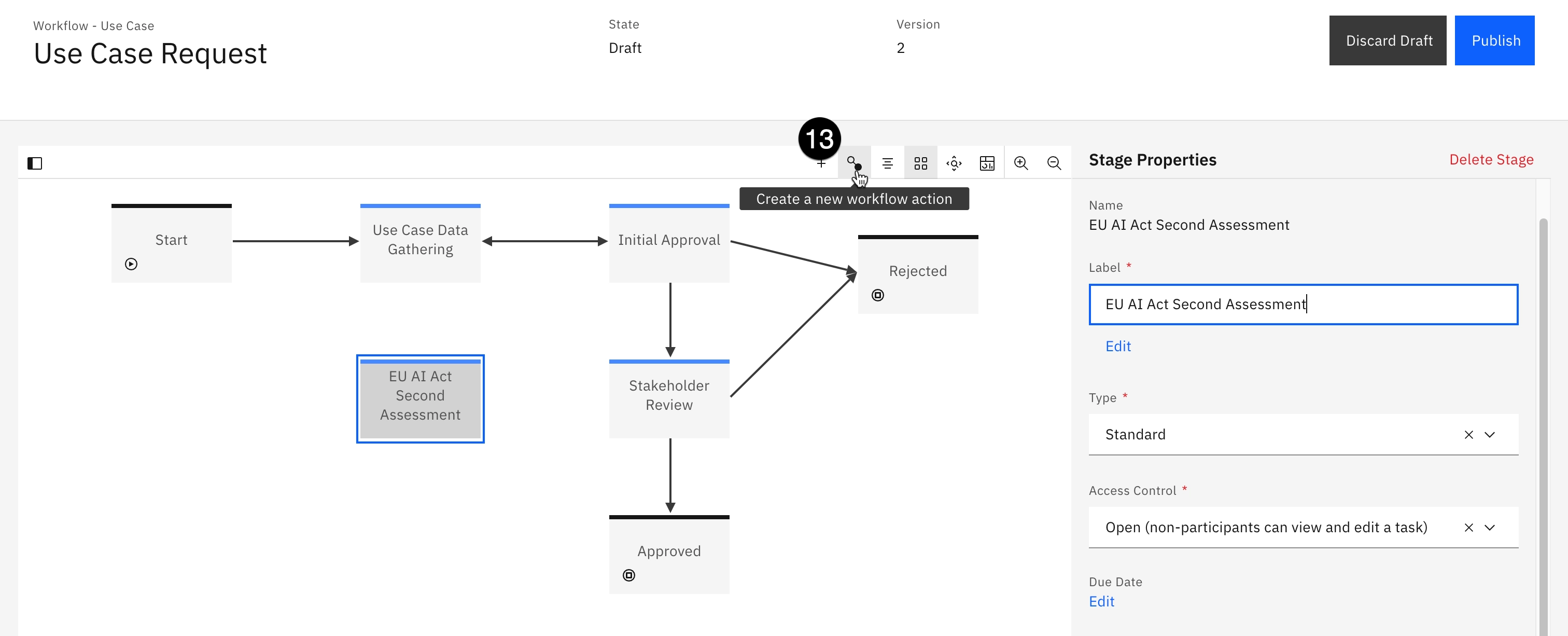Click the Delete Stage link
The height and width of the screenshot is (636, 1568).
1491,160
